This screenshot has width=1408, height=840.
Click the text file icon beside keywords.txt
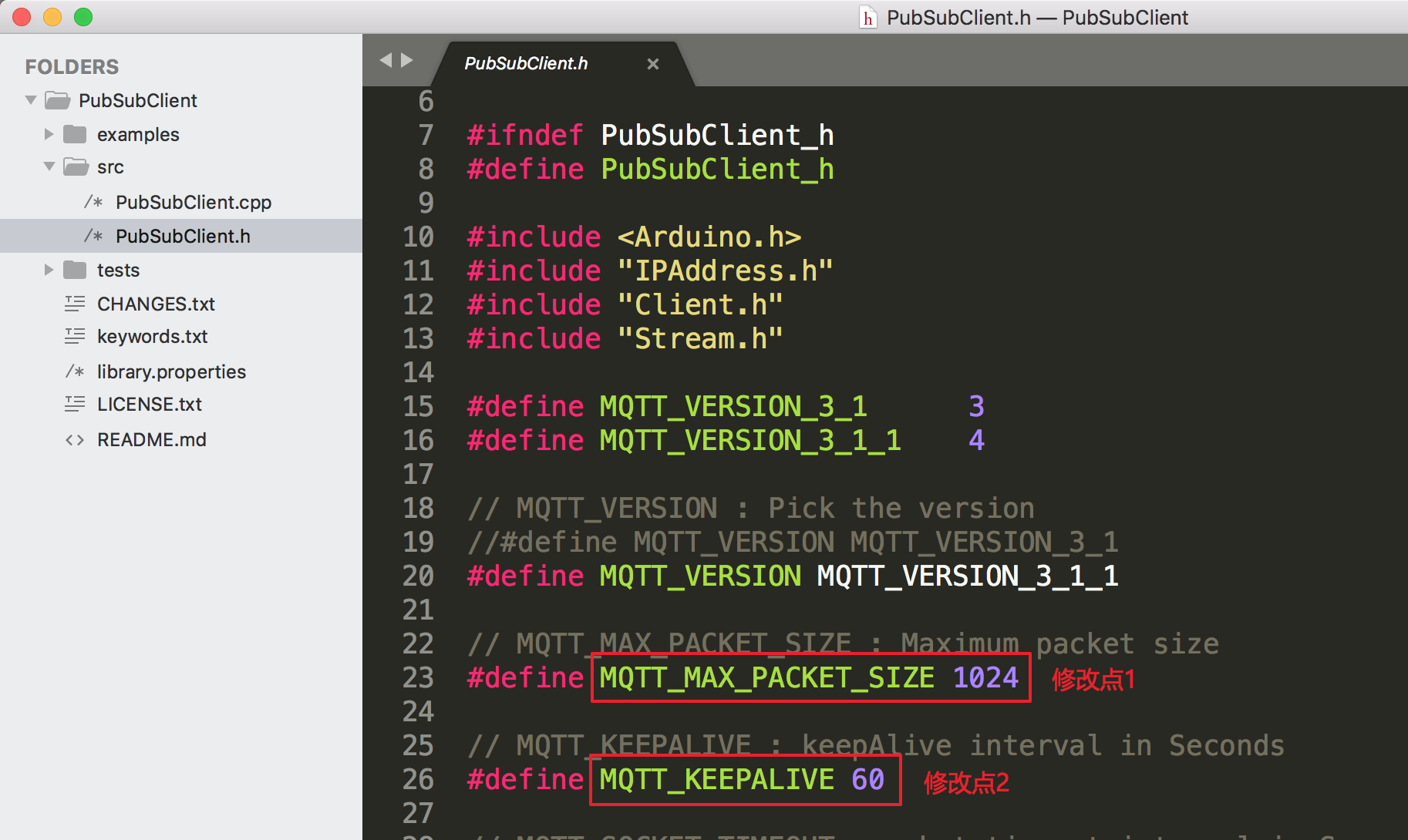point(75,336)
